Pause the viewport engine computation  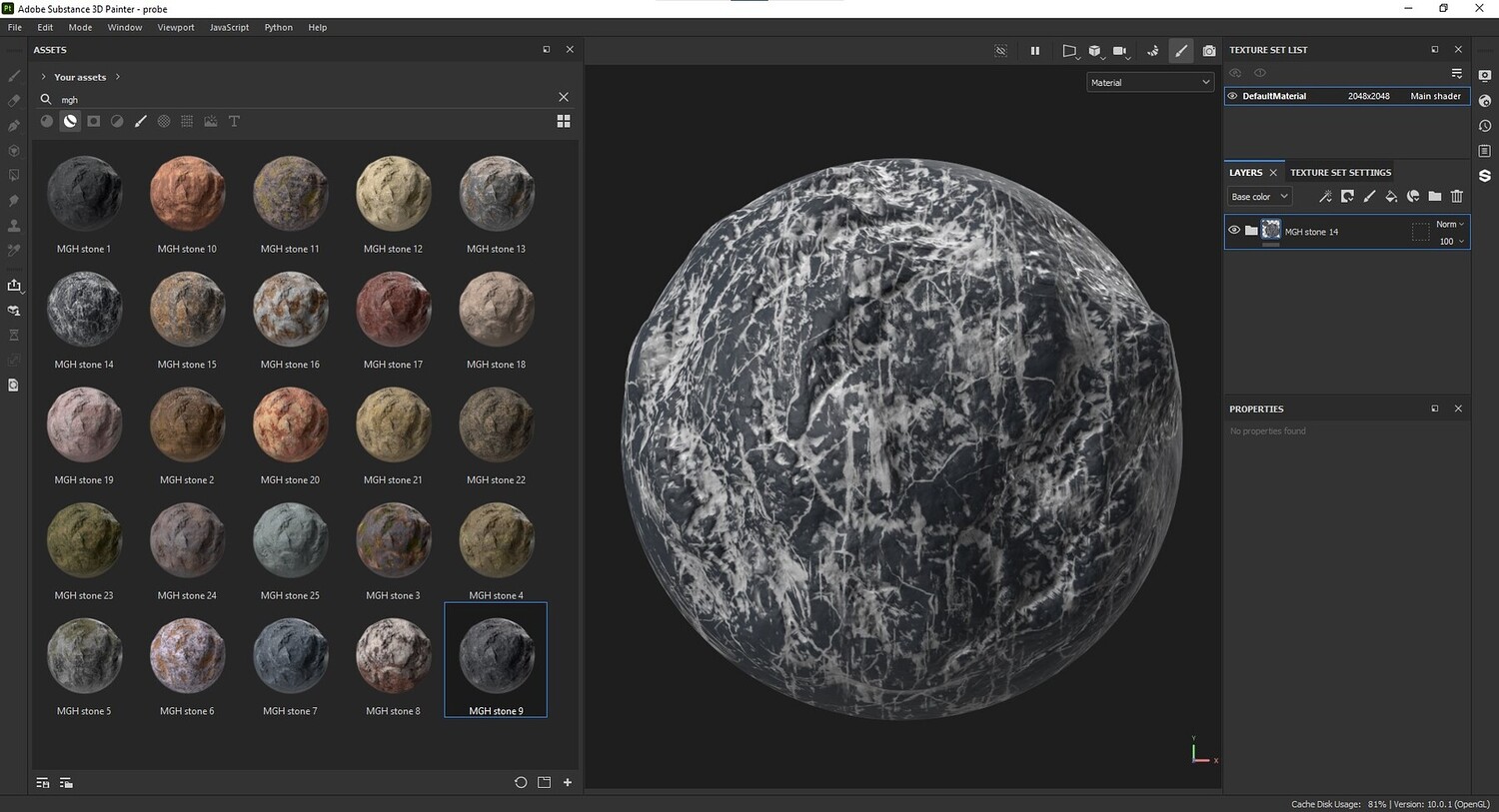click(1035, 50)
